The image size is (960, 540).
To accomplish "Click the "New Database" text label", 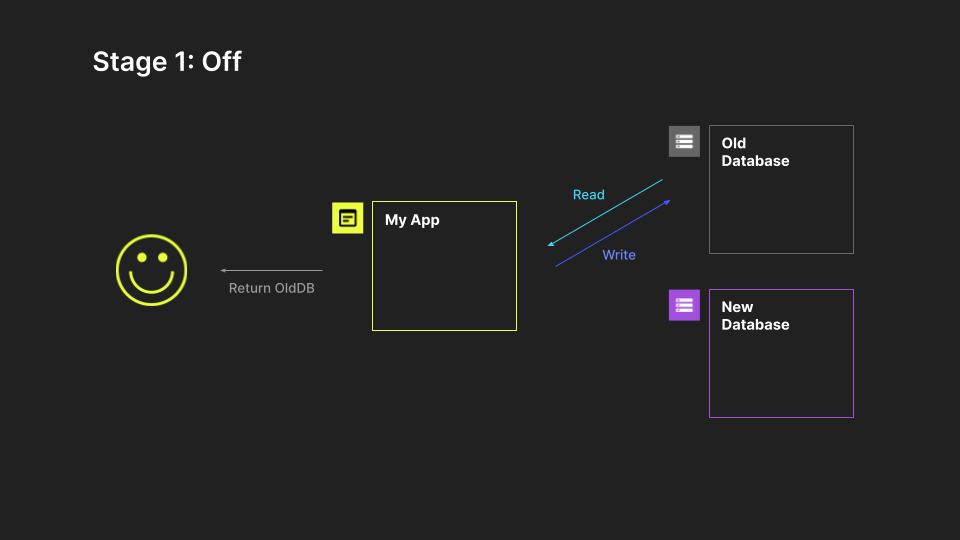I will (755, 316).
